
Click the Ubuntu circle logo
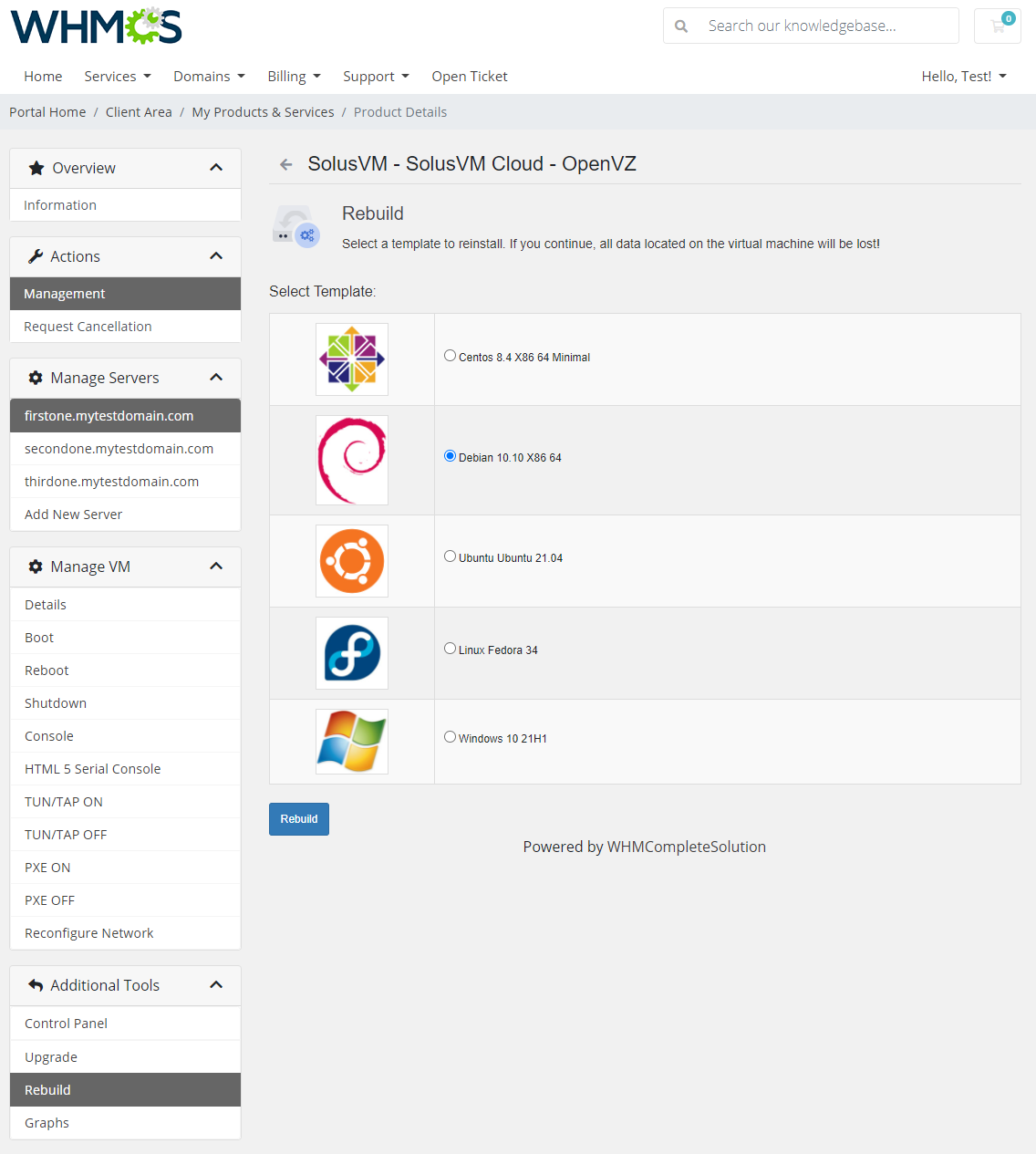[x=351, y=561]
